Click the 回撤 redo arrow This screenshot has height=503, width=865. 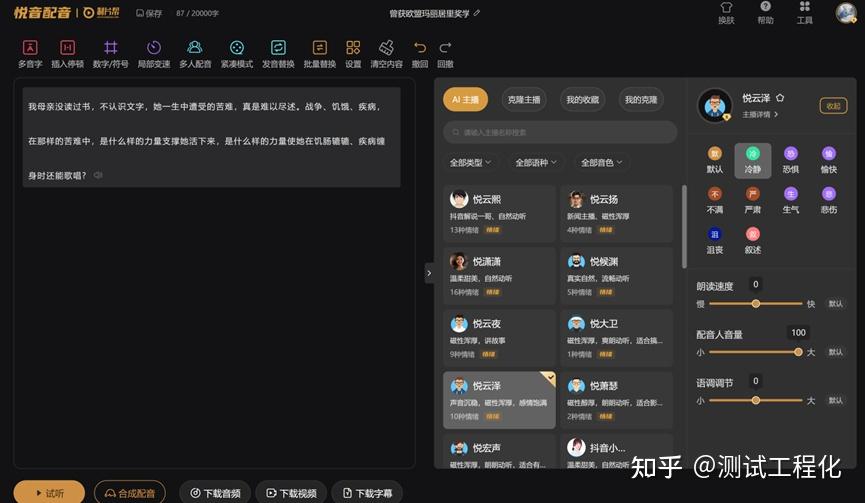[x=445, y=54]
